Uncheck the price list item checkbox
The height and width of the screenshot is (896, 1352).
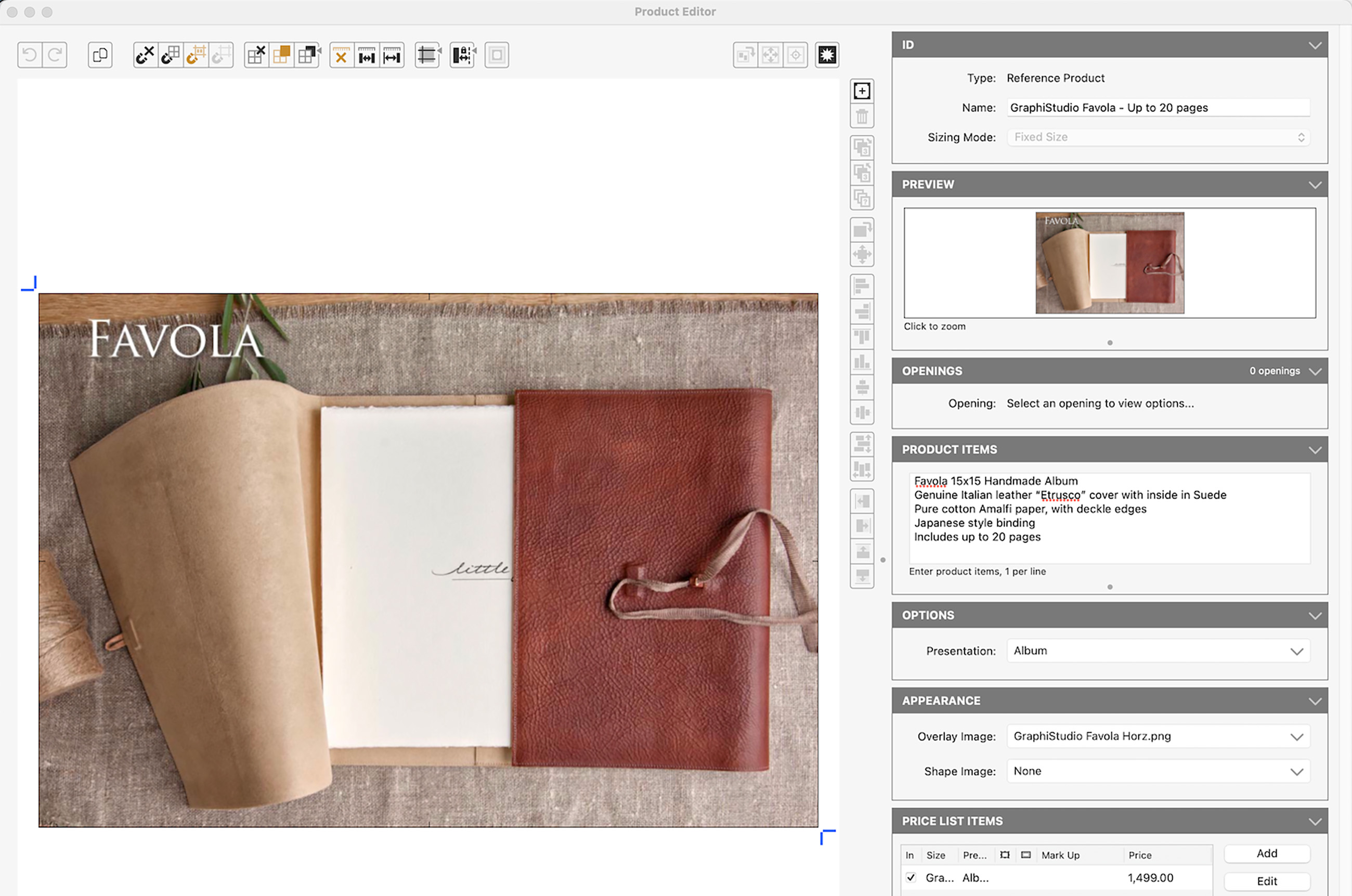[x=911, y=877]
